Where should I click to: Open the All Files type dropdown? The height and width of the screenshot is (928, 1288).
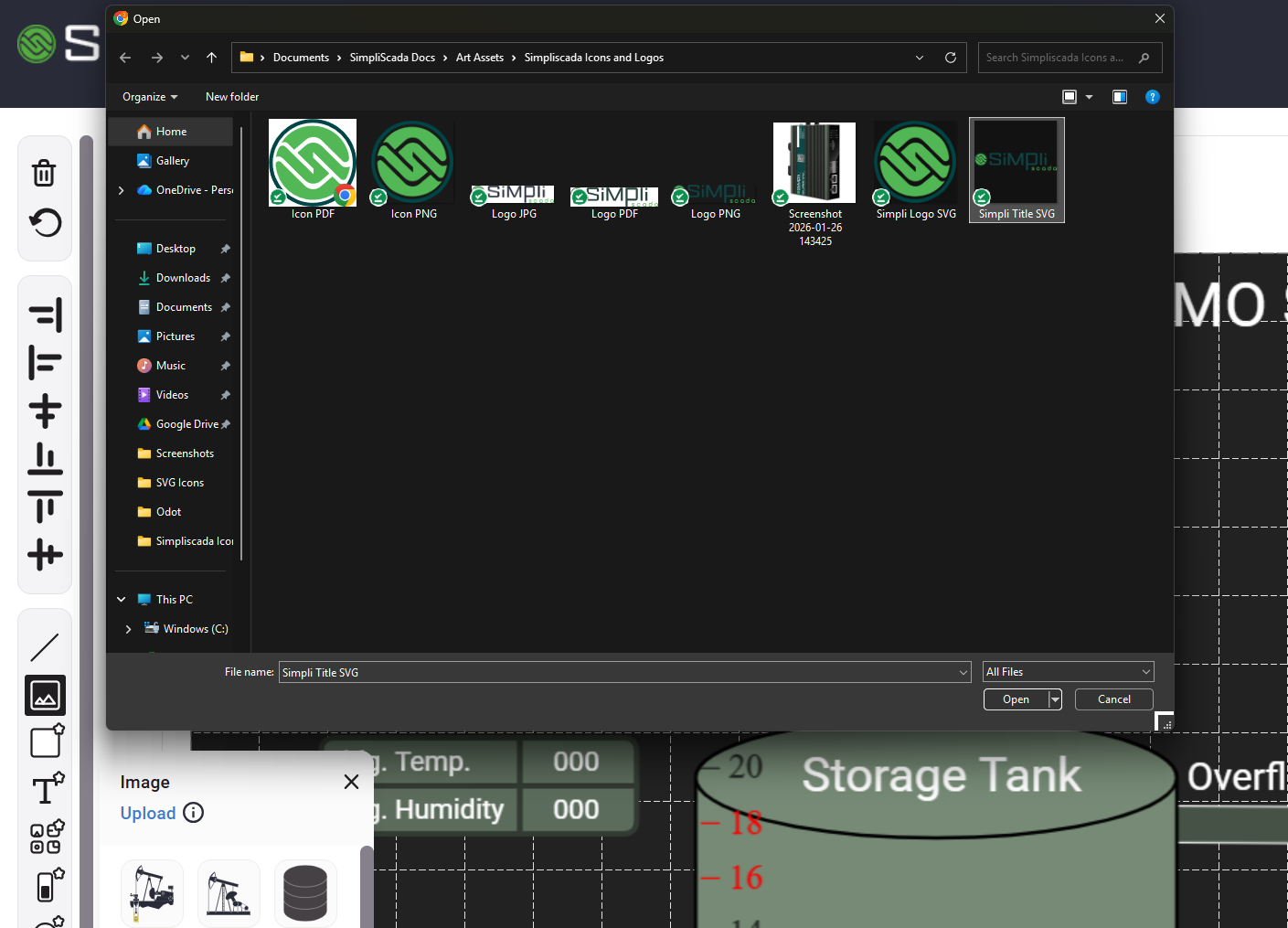[1068, 672]
